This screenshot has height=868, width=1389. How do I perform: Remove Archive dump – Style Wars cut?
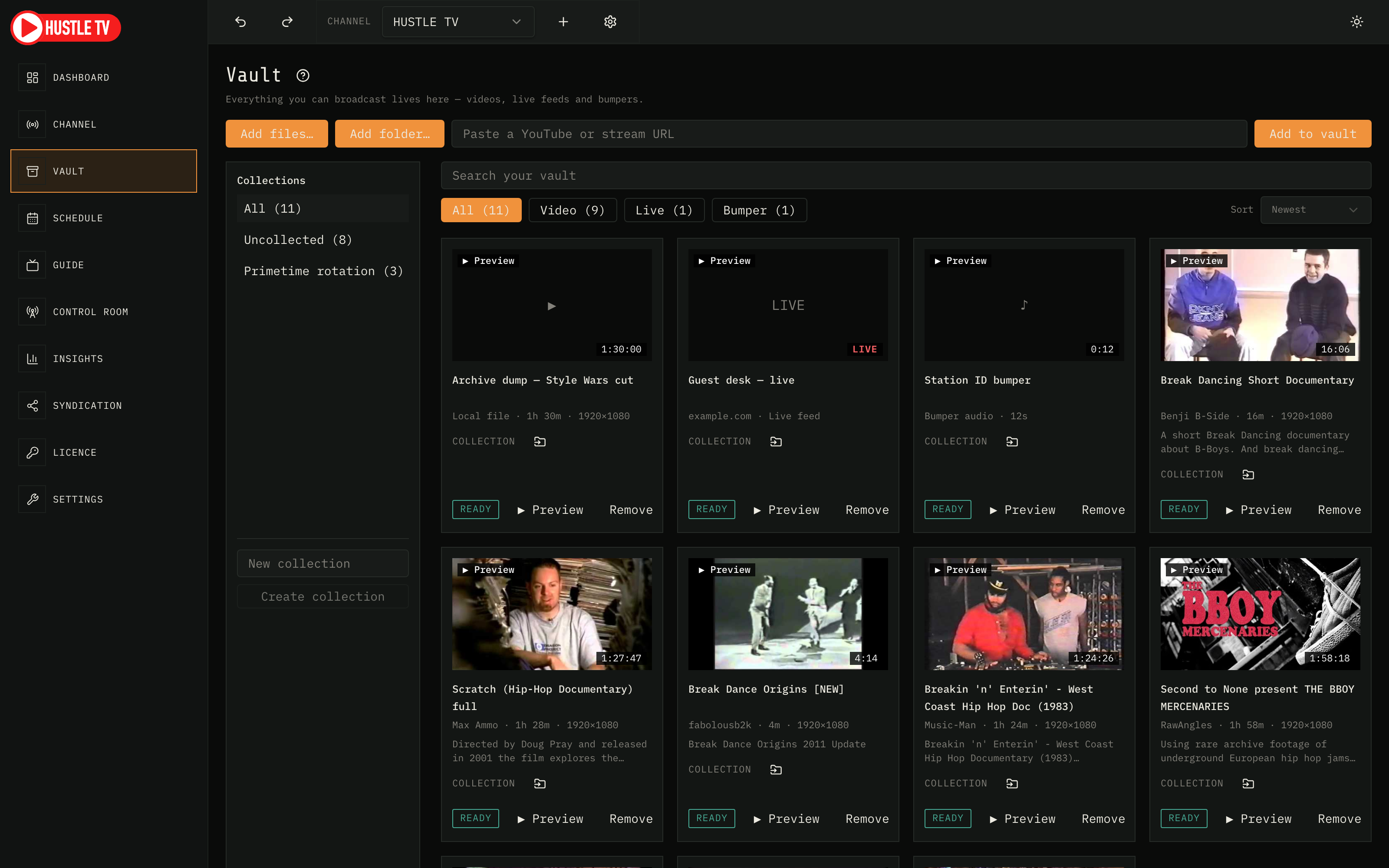tap(631, 510)
